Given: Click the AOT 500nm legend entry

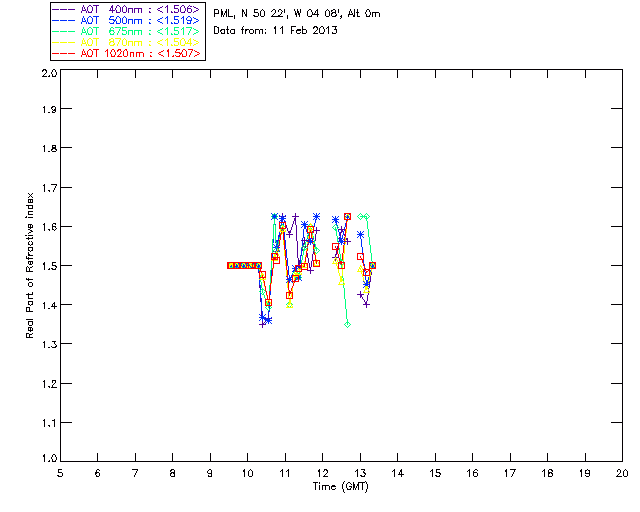Looking at the screenshot, I should 126,20.
